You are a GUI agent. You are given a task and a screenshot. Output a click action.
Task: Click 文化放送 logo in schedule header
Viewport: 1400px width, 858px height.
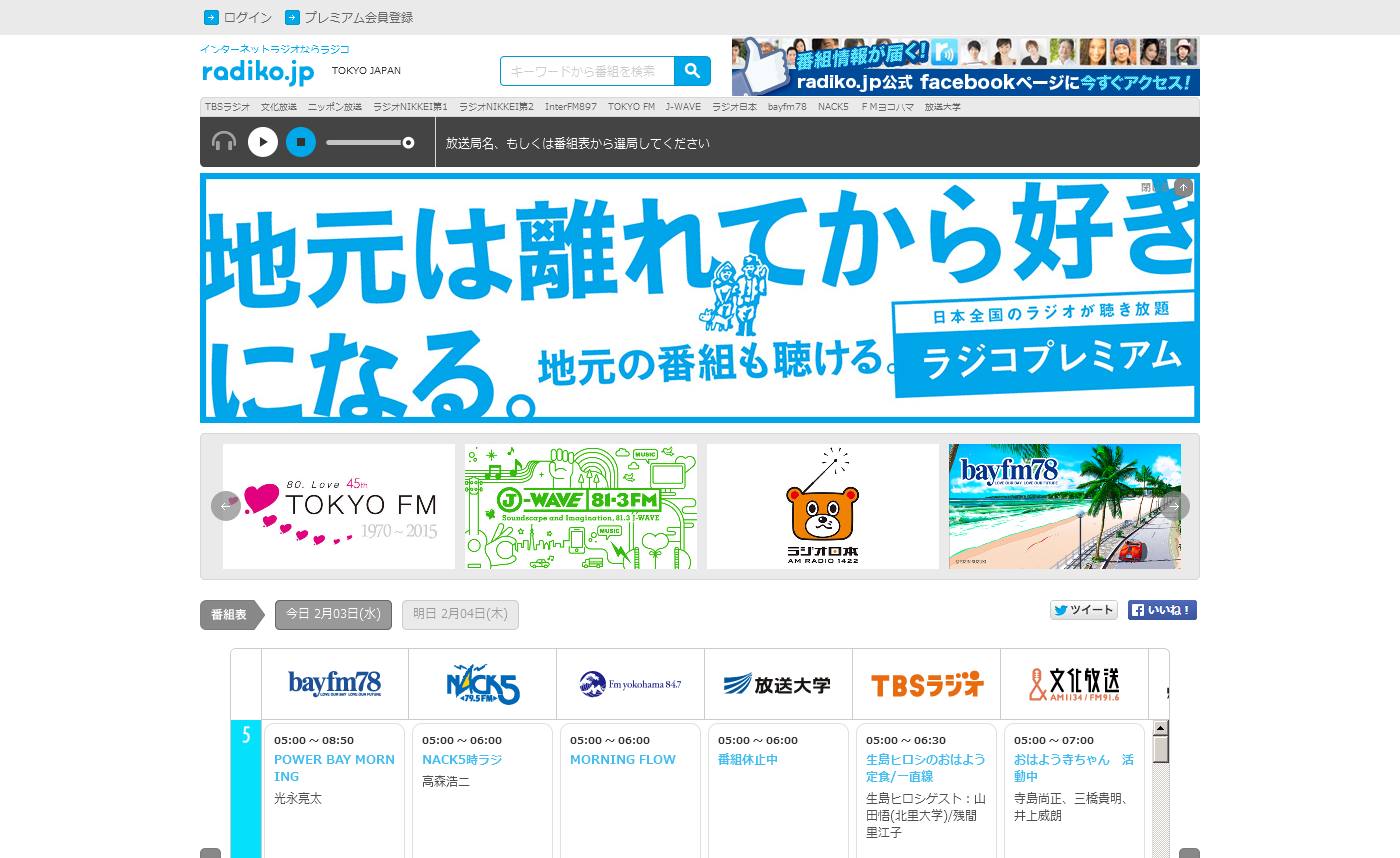pos(1075,684)
